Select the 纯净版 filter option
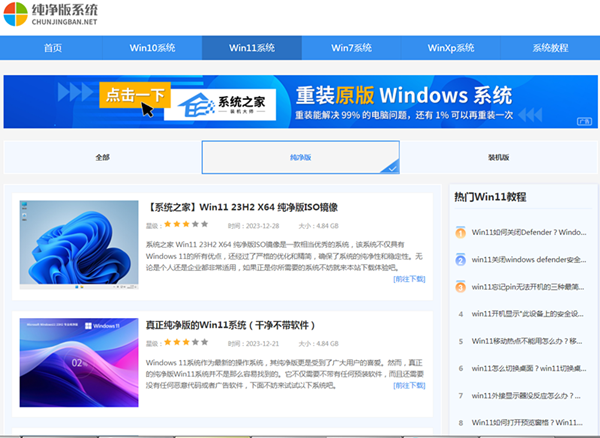Screen dimensions: 600x438 pyautogui.click(x=300, y=158)
